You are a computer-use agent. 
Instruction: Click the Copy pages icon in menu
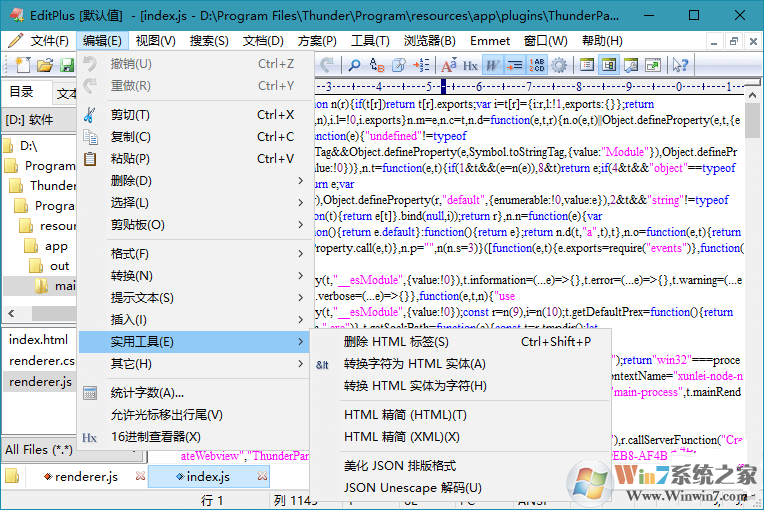click(x=90, y=137)
